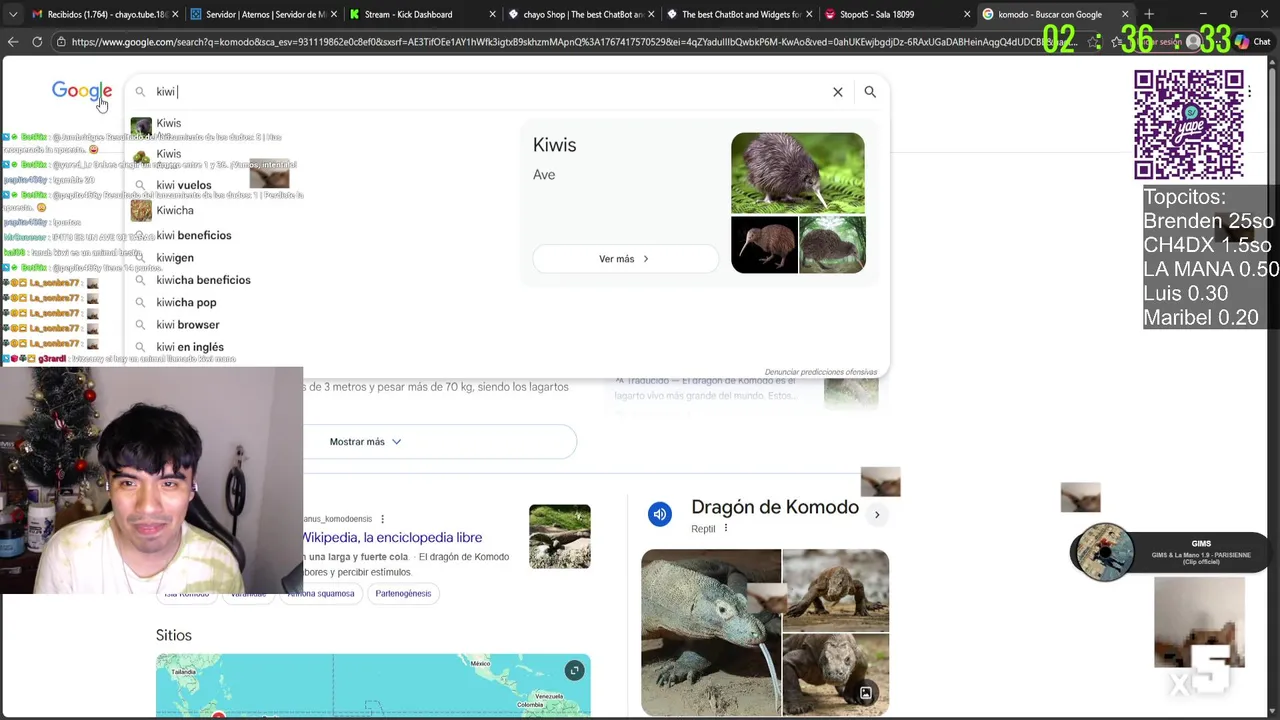Close the komodo - Buscar con Google tab
The image size is (1280, 720).
1125,14
